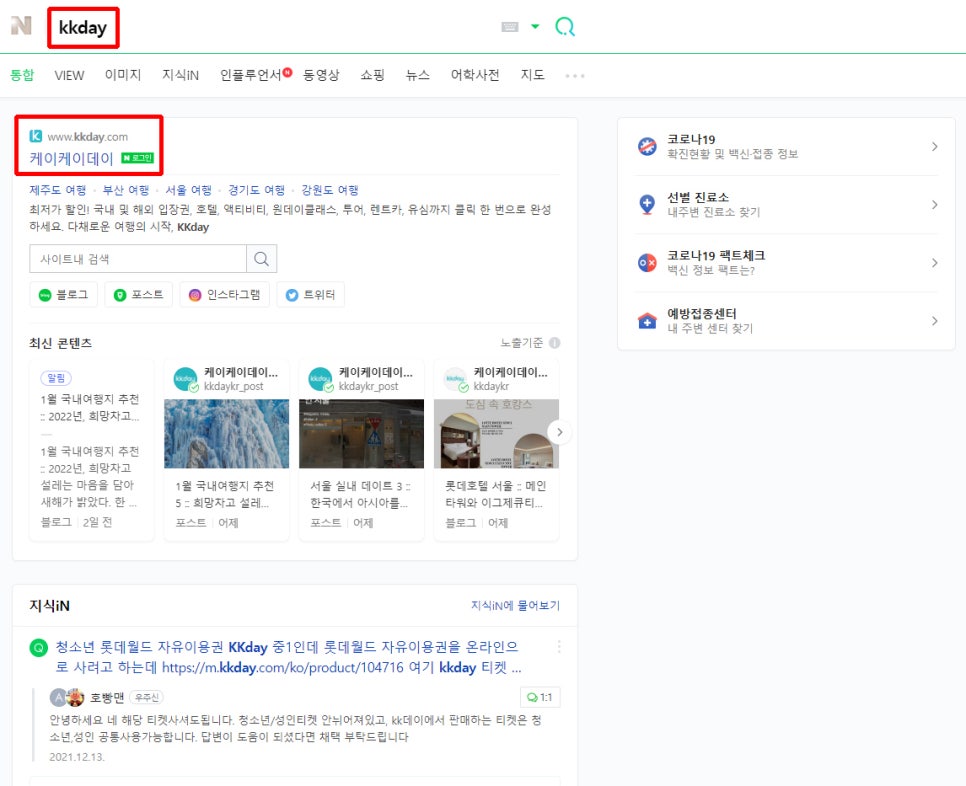This screenshot has height=786, width=966.
Task: Open the 선별 진료소 item
Action: click(786, 205)
